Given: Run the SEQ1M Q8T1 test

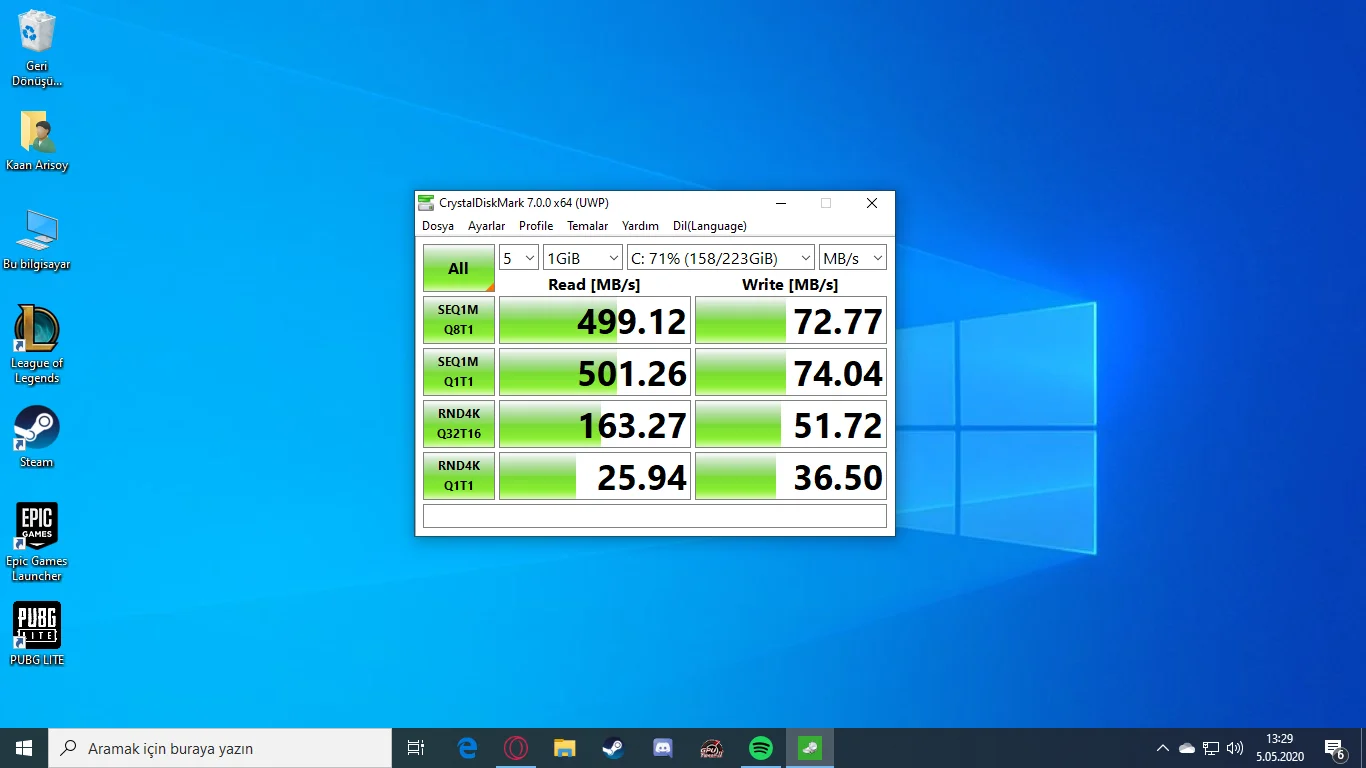Looking at the screenshot, I should [x=458, y=320].
